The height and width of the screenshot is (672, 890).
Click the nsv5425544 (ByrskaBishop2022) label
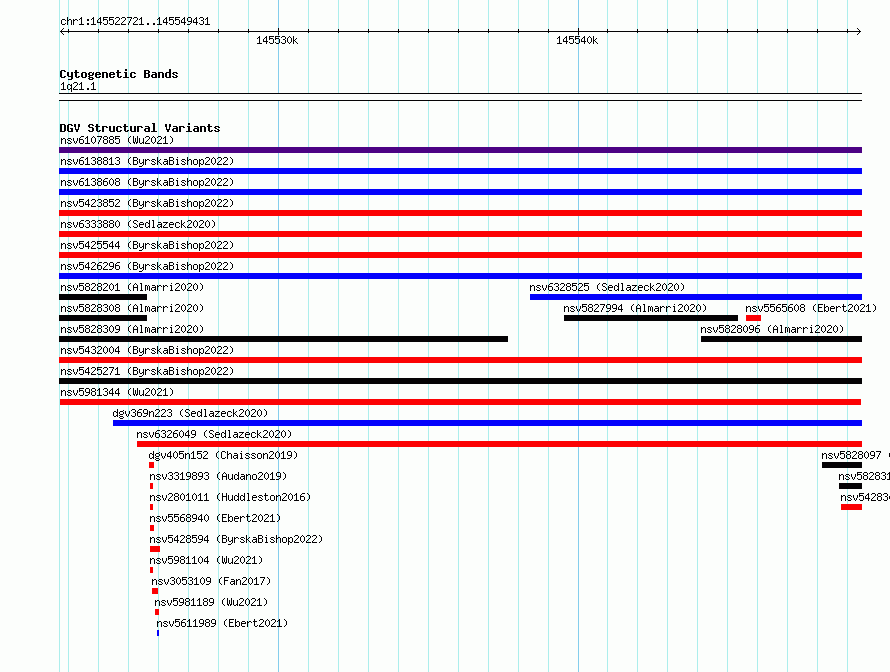coord(147,245)
